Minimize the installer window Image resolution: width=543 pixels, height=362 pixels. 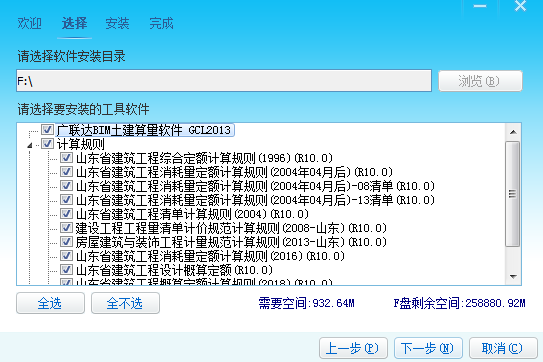(480, 6)
